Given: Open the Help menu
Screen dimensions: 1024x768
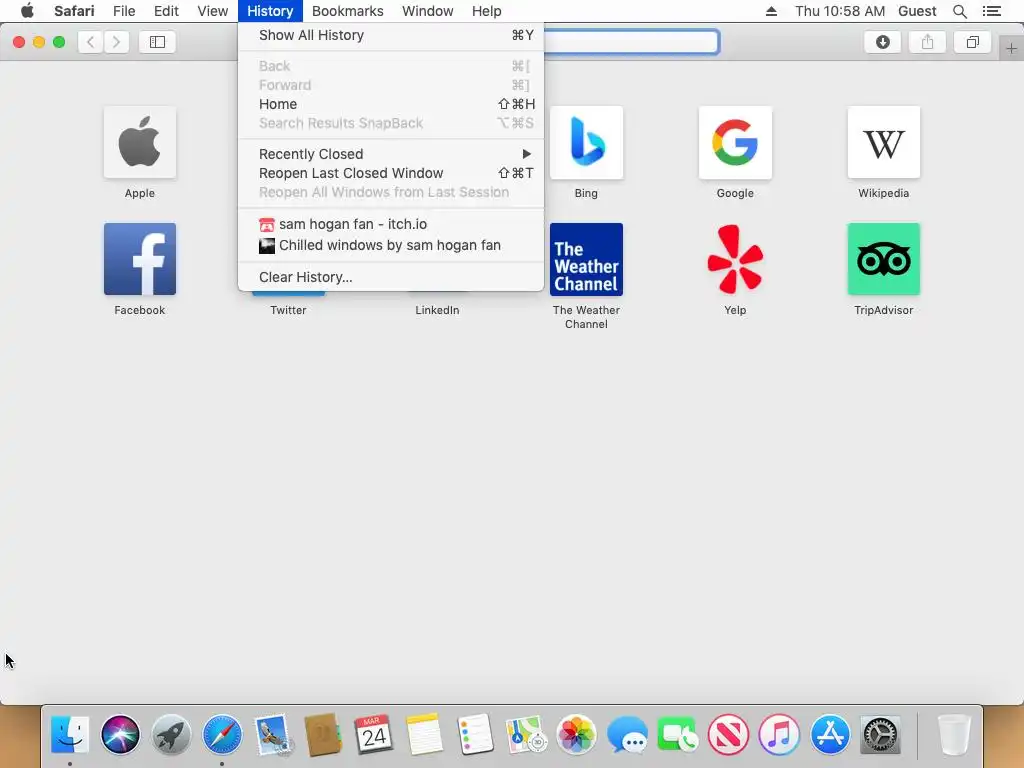Looking at the screenshot, I should pyautogui.click(x=487, y=11).
